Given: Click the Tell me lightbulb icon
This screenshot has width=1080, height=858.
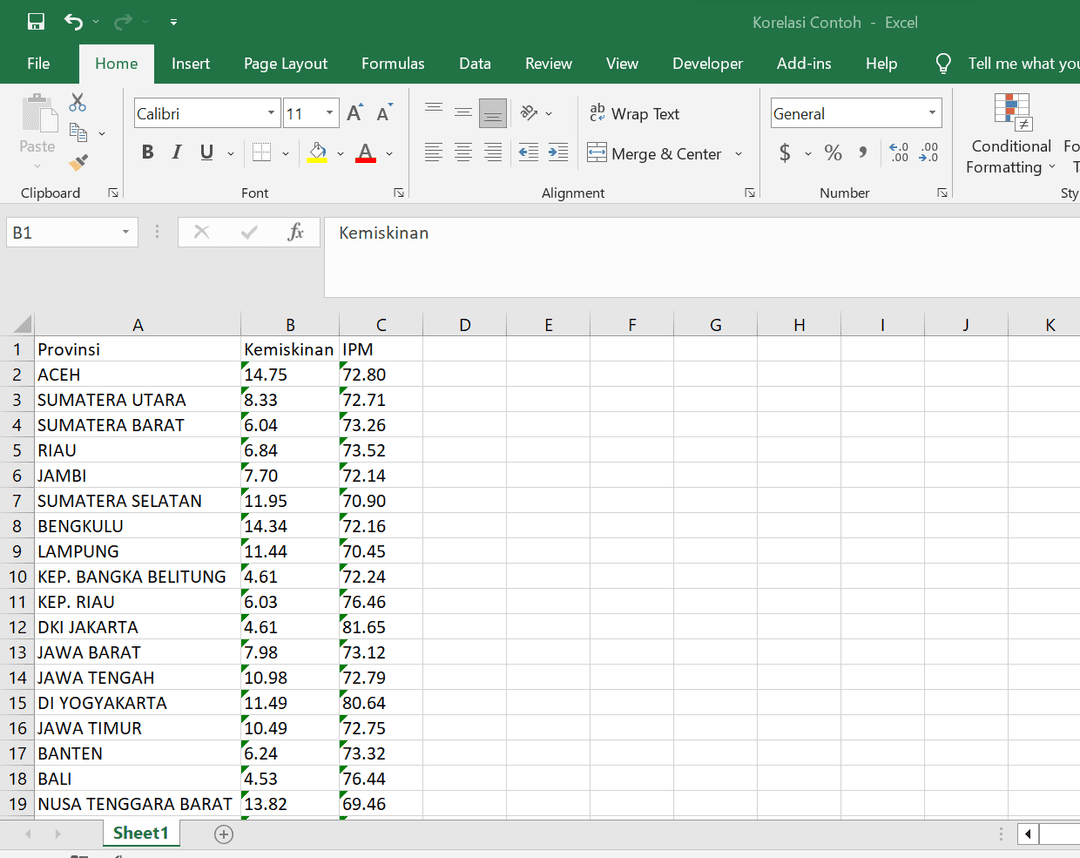Looking at the screenshot, I should [x=943, y=63].
